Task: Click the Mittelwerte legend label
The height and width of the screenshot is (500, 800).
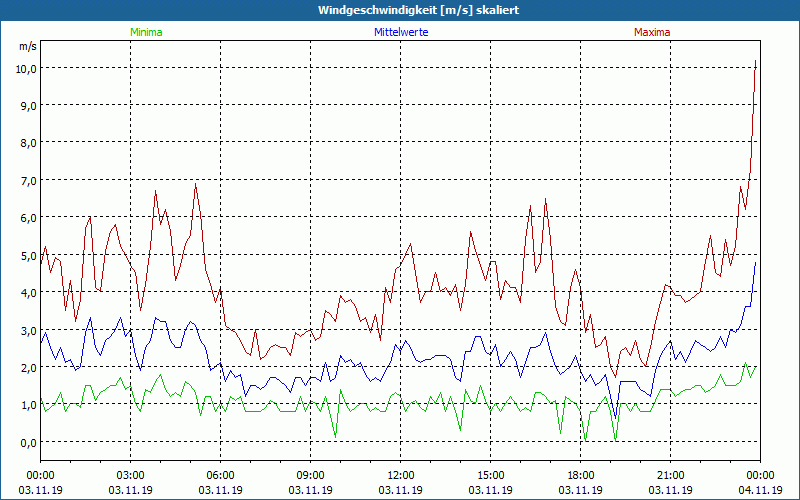Action: tap(401, 32)
